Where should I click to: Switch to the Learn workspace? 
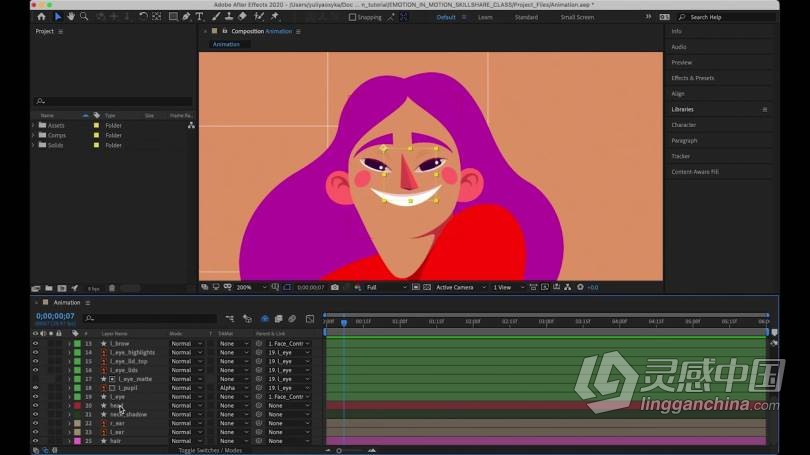pos(485,17)
